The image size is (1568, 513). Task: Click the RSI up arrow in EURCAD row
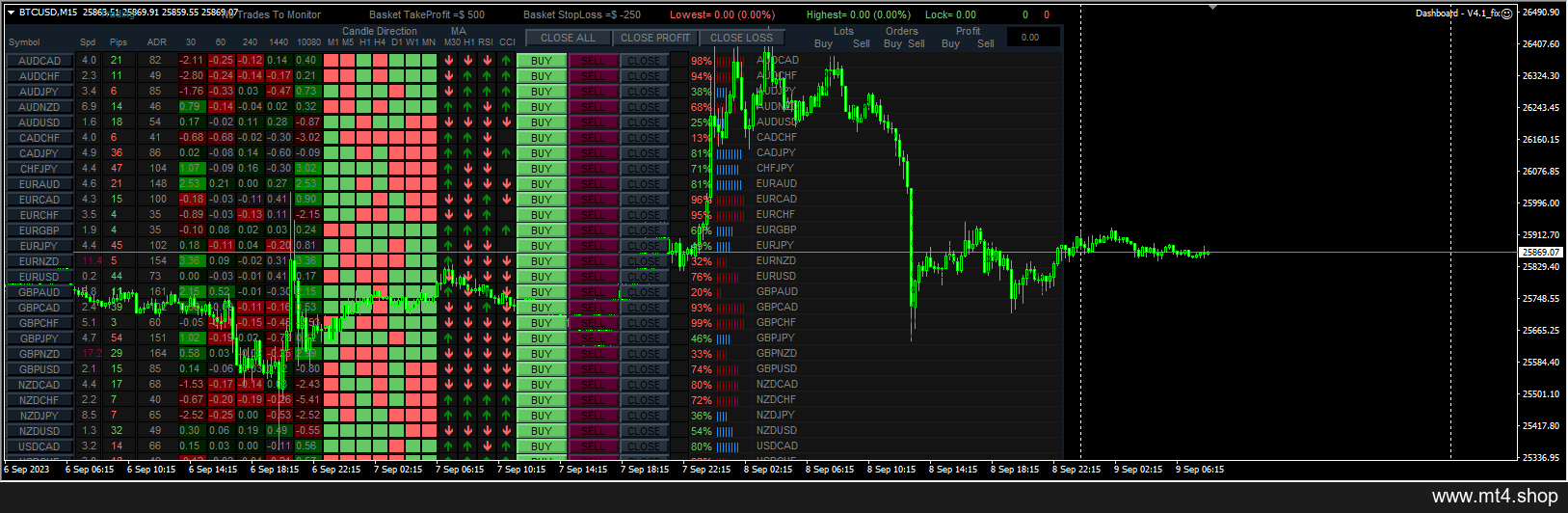click(487, 200)
